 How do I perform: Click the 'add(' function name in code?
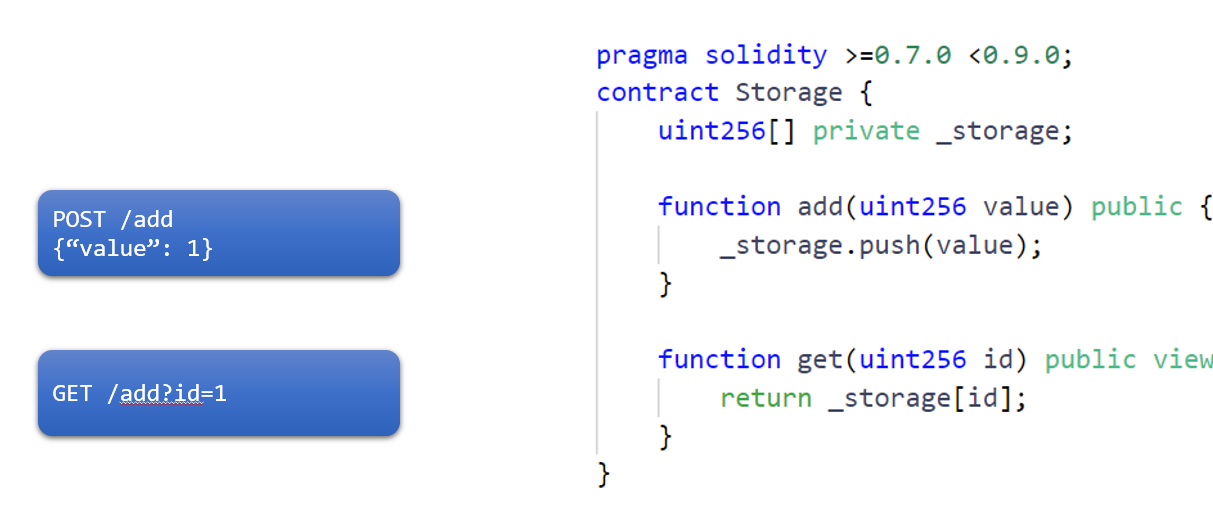click(827, 207)
